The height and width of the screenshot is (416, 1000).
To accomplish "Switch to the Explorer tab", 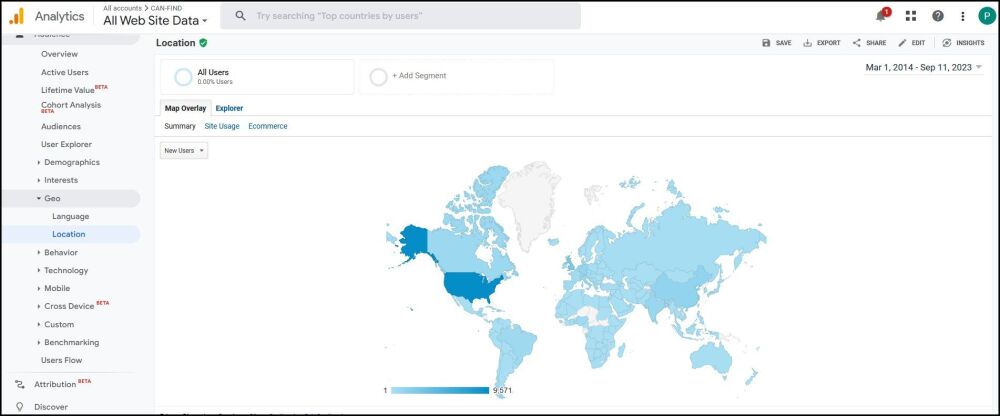I will point(229,108).
